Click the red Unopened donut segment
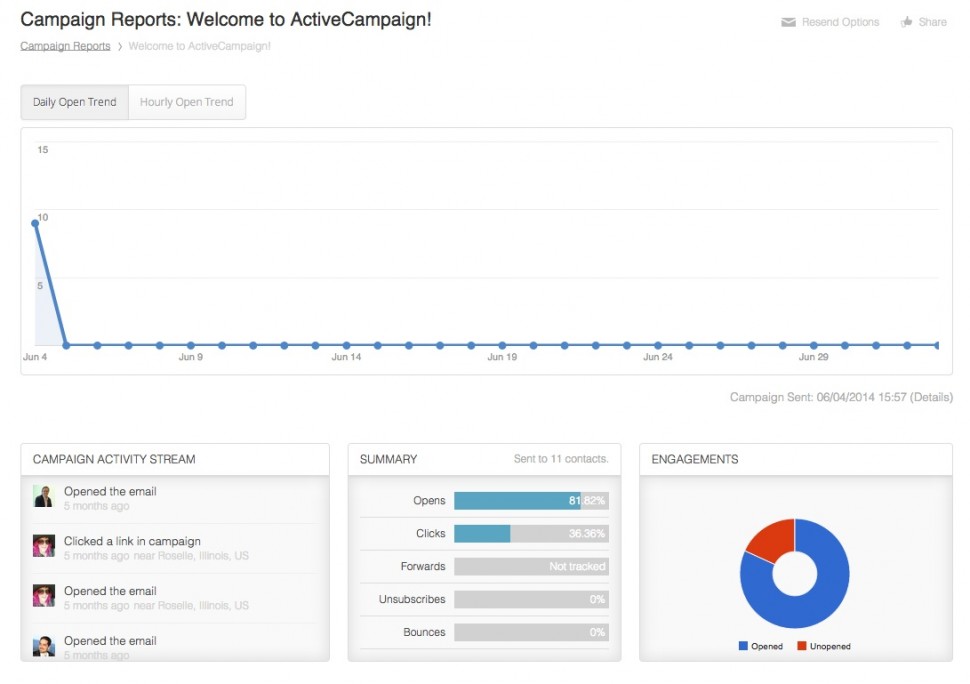The image size is (970, 684). [774, 540]
